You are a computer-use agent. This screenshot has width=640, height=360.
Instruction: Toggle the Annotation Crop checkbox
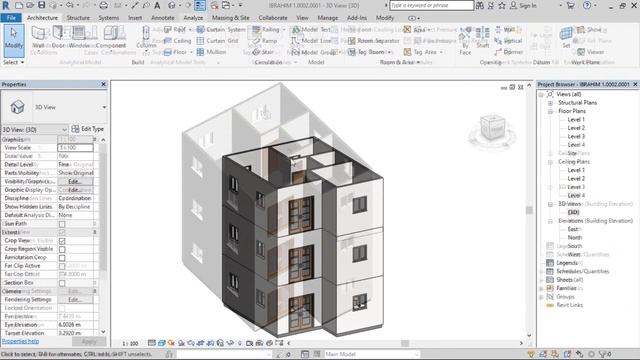pos(62,258)
